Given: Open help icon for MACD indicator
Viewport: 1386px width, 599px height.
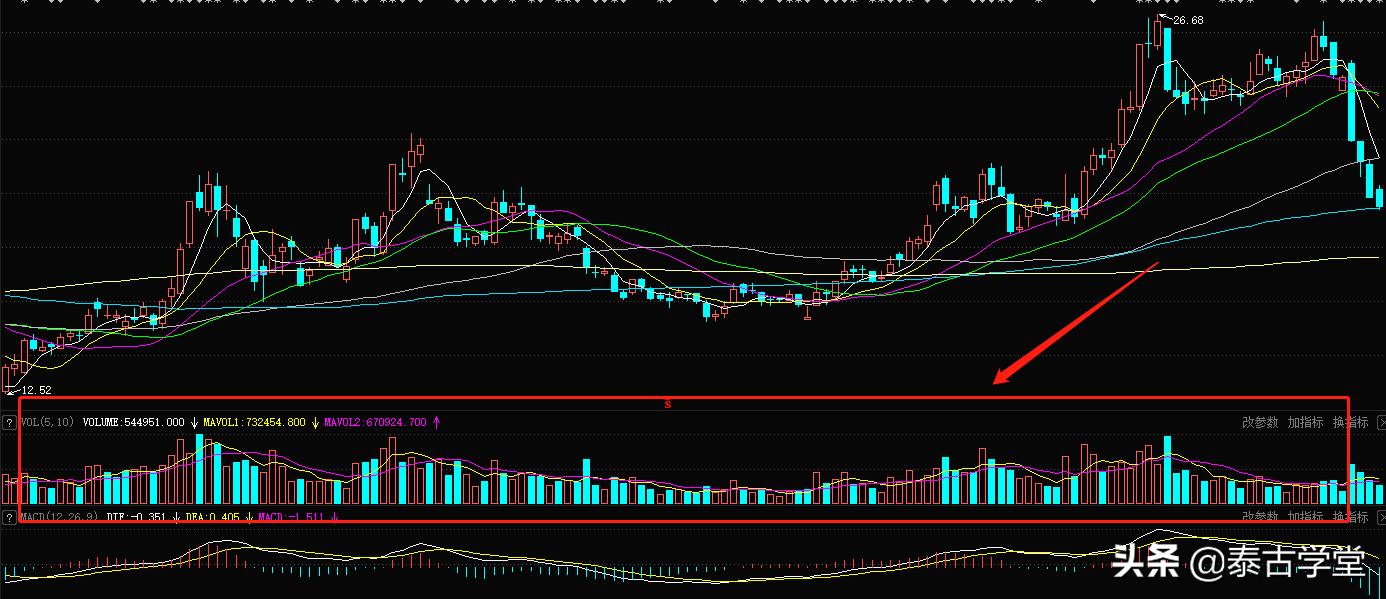Looking at the screenshot, I should point(9,517).
